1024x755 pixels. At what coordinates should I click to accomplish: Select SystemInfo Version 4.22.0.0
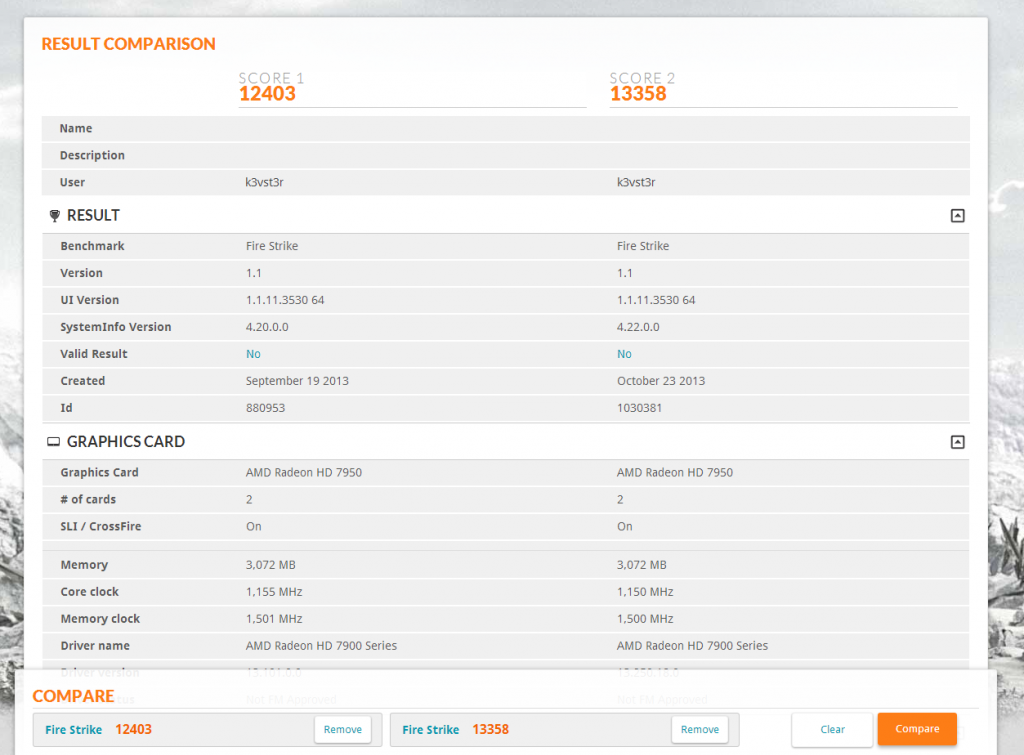[x=638, y=327]
